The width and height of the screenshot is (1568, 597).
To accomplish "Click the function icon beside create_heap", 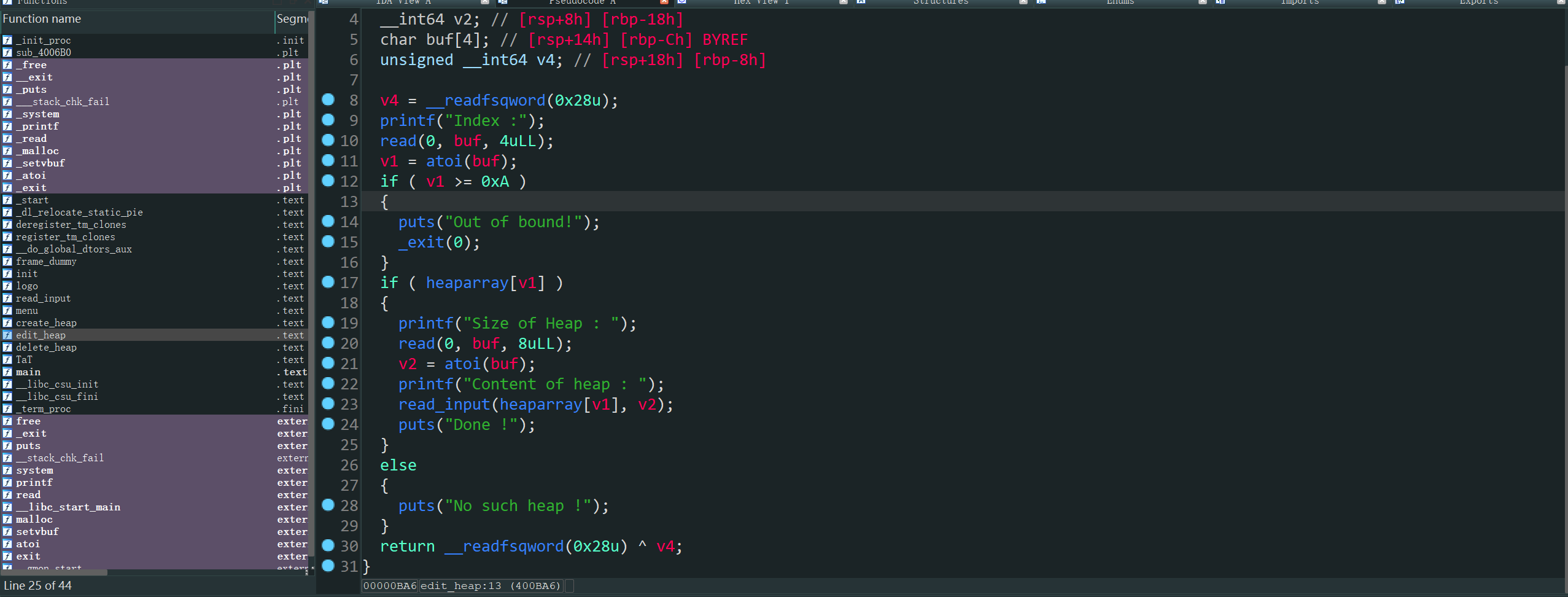I will click(x=7, y=323).
